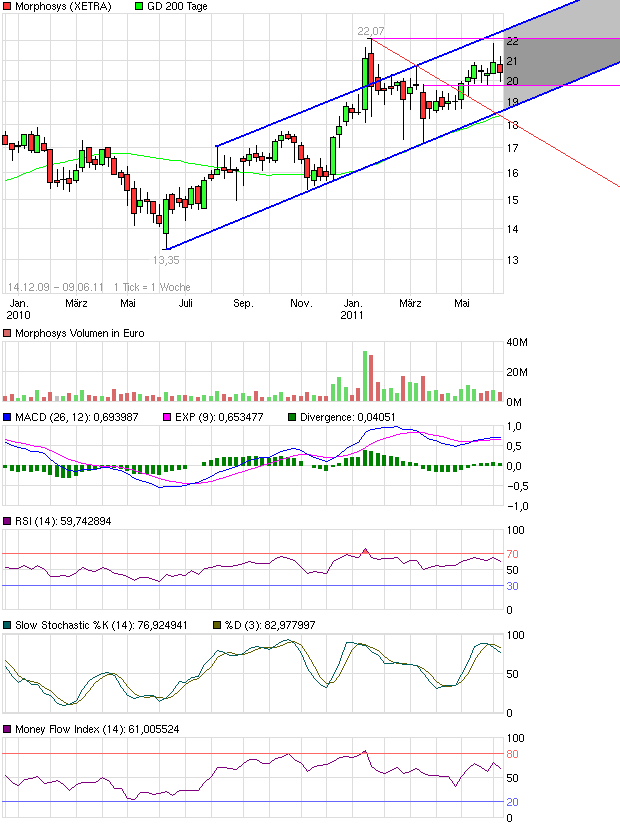Click the RSI (14) legend square
This screenshot has width=620, height=826.
click(7, 520)
